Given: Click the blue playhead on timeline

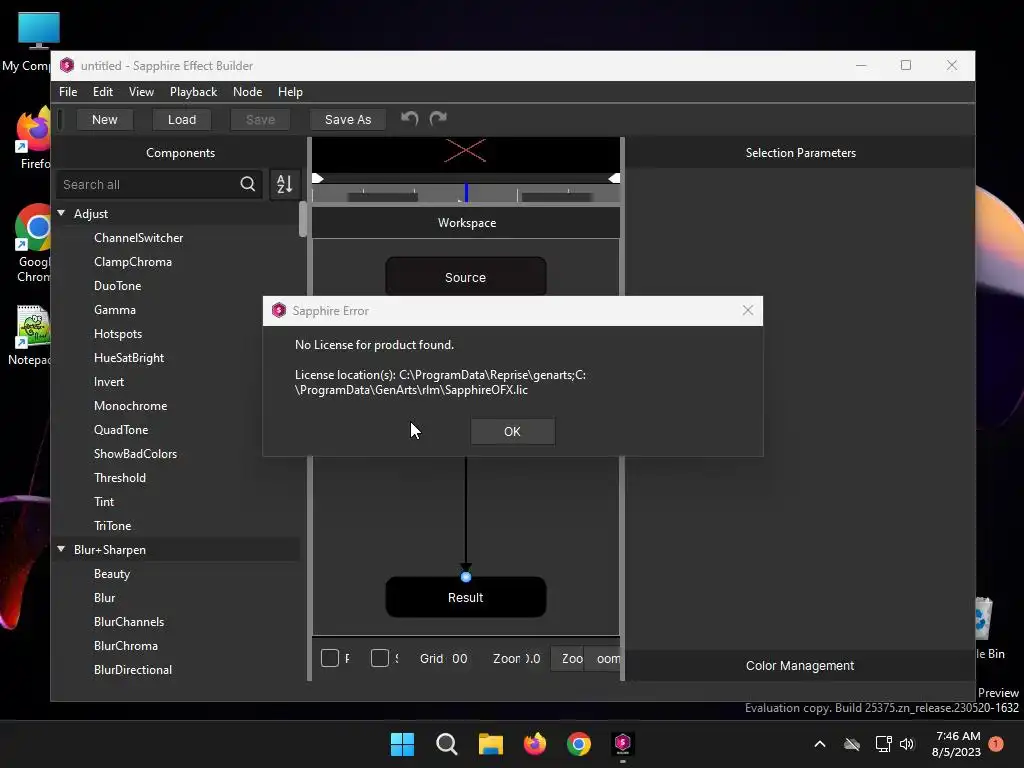Looking at the screenshot, I should tap(466, 193).
